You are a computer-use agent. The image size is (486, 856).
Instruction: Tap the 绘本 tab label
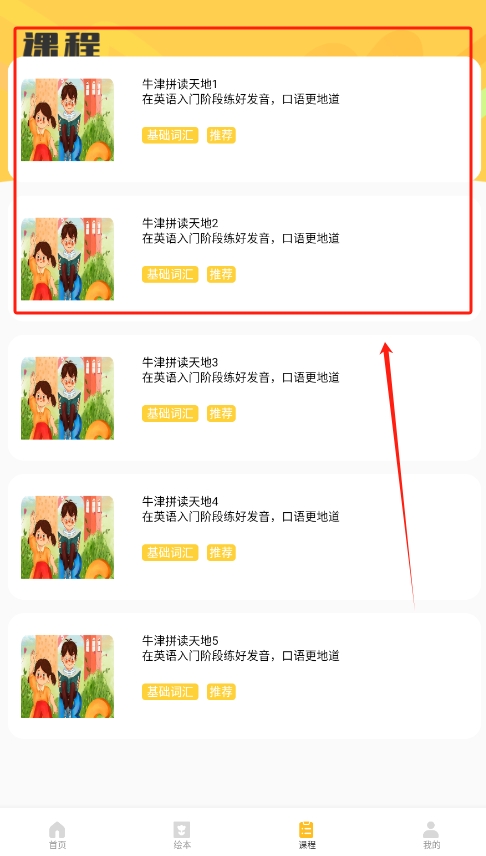coord(182,845)
